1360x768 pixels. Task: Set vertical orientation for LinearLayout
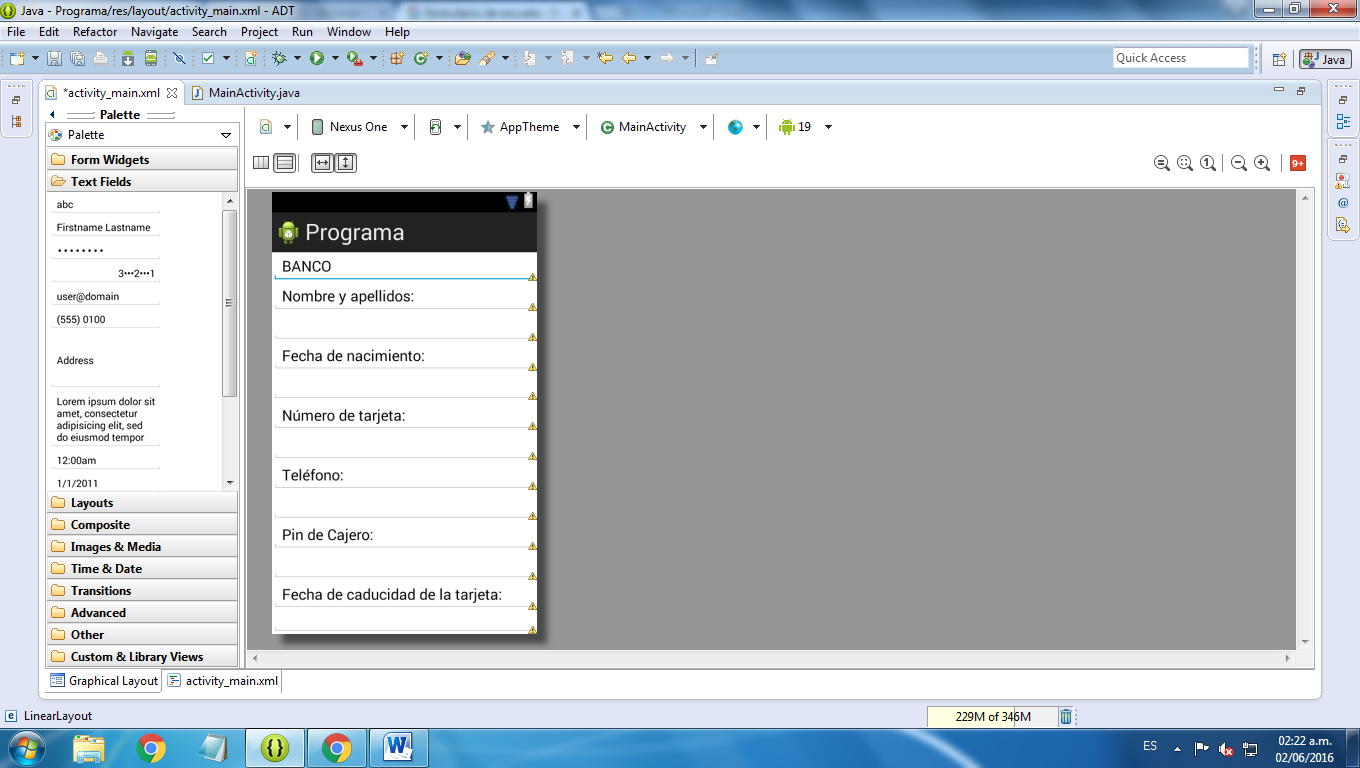point(284,162)
